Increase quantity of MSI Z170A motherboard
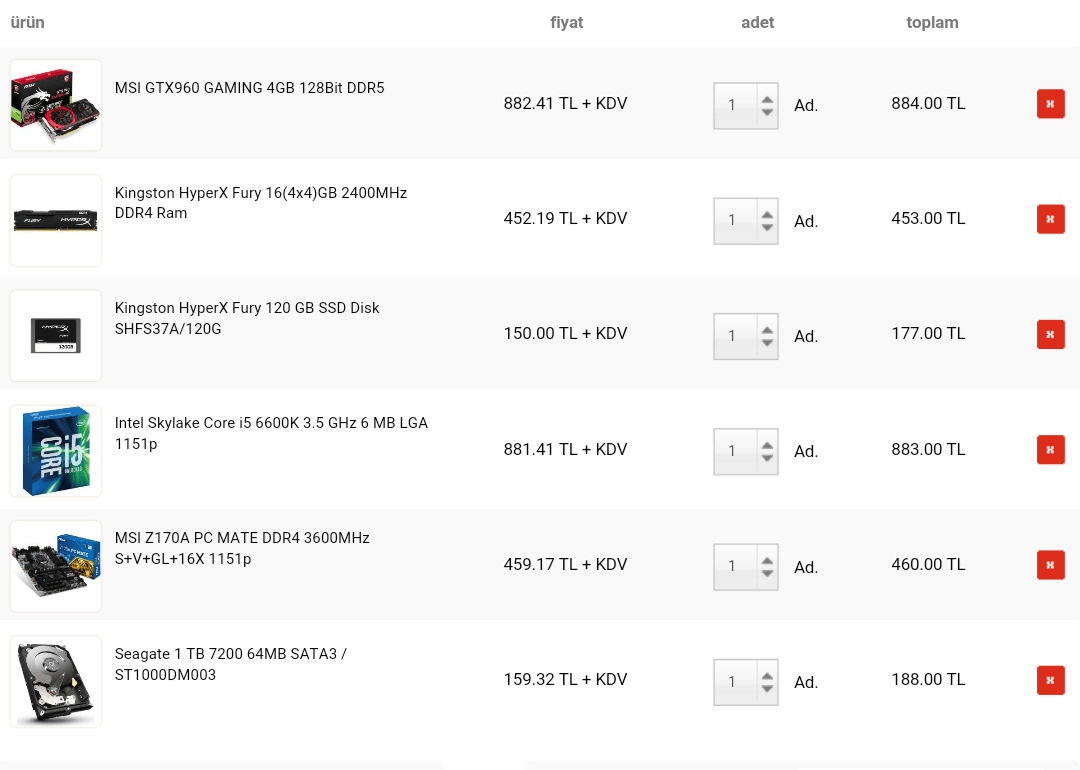The height and width of the screenshot is (770, 1080). 767,561
